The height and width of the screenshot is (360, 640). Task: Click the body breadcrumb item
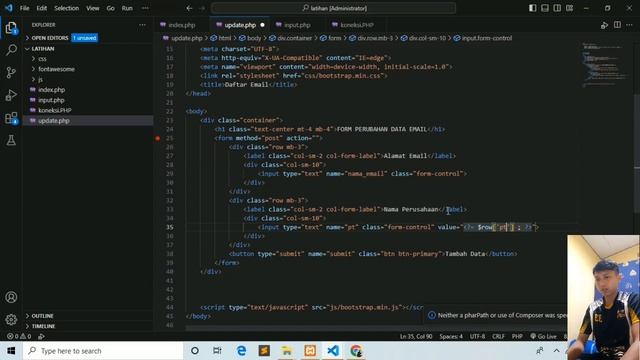pyautogui.click(x=250, y=38)
